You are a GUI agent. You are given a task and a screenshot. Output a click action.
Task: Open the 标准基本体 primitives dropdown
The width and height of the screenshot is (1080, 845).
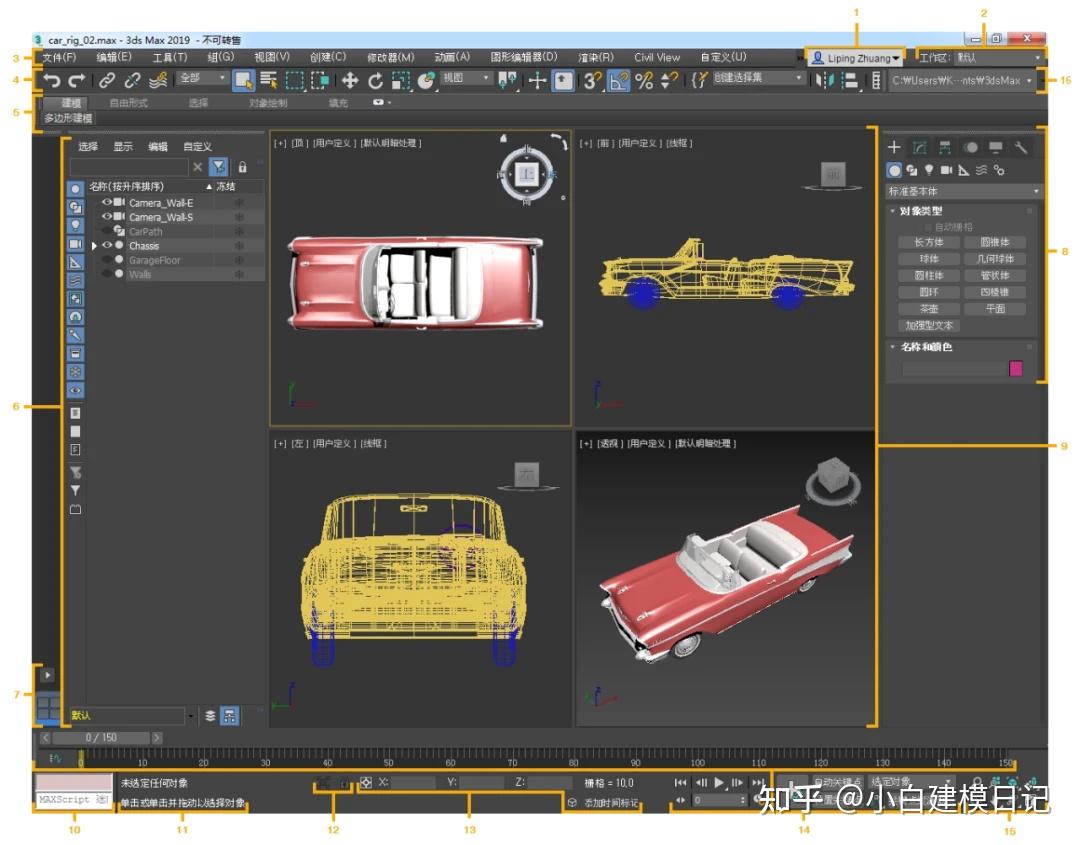point(960,191)
